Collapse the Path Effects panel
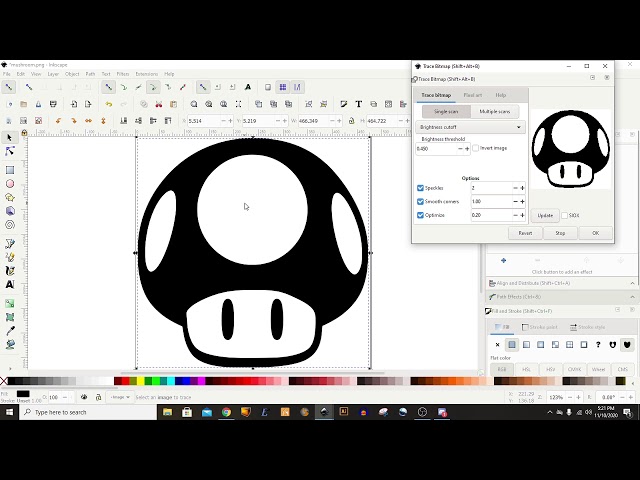The image size is (640, 480). click(632, 297)
